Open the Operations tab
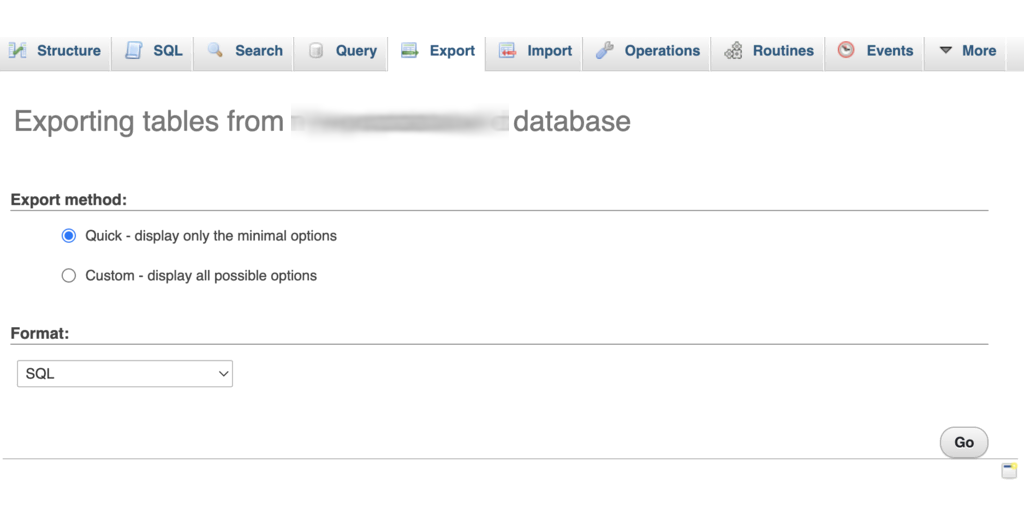The image size is (1024, 512). (661, 51)
